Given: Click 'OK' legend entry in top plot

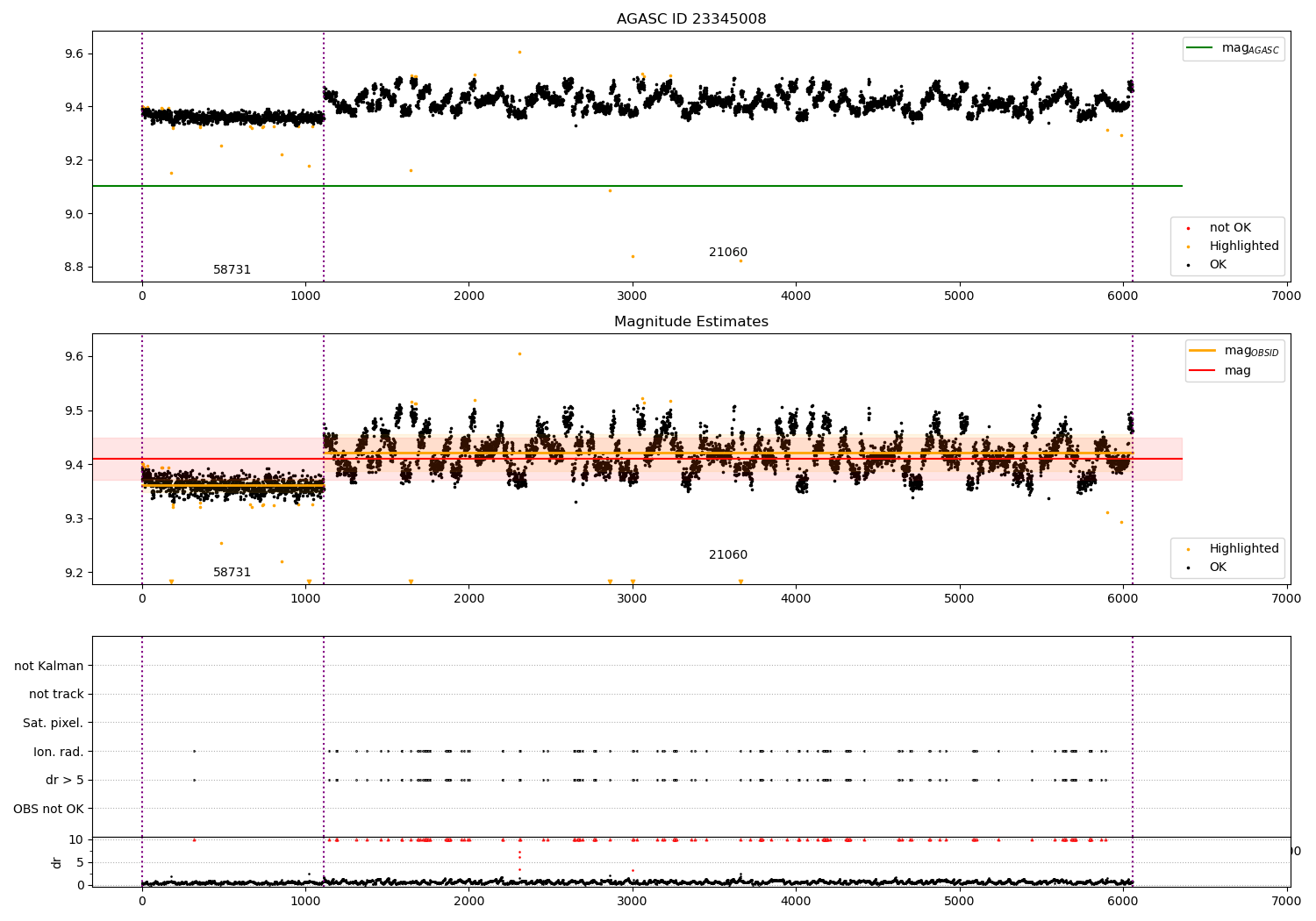Looking at the screenshot, I should click(x=1218, y=264).
